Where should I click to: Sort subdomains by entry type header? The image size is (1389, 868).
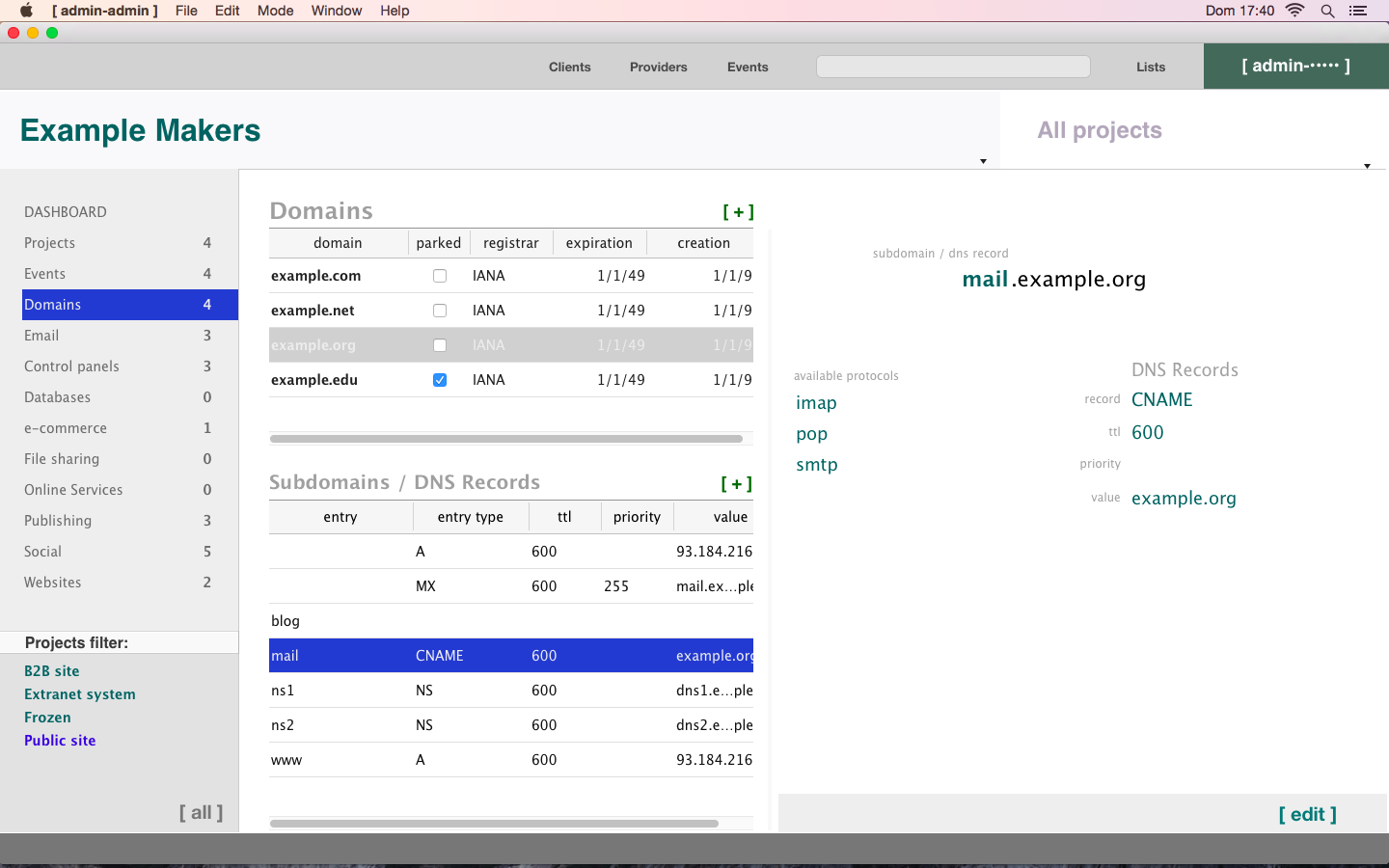pos(470,517)
